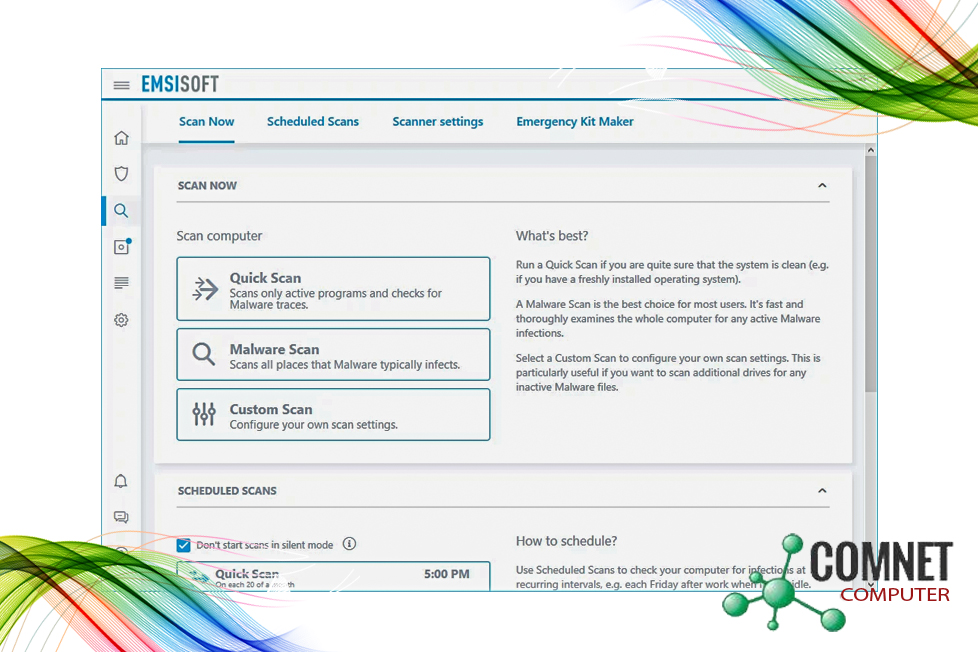
Task: Start a Quick Scan
Action: (x=333, y=289)
